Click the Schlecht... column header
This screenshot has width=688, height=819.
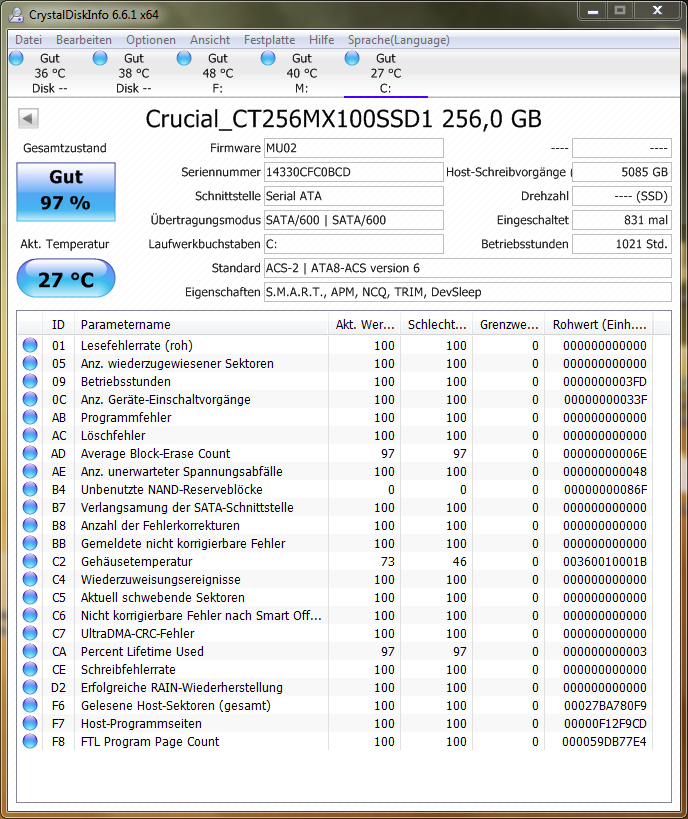click(x=437, y=324)
